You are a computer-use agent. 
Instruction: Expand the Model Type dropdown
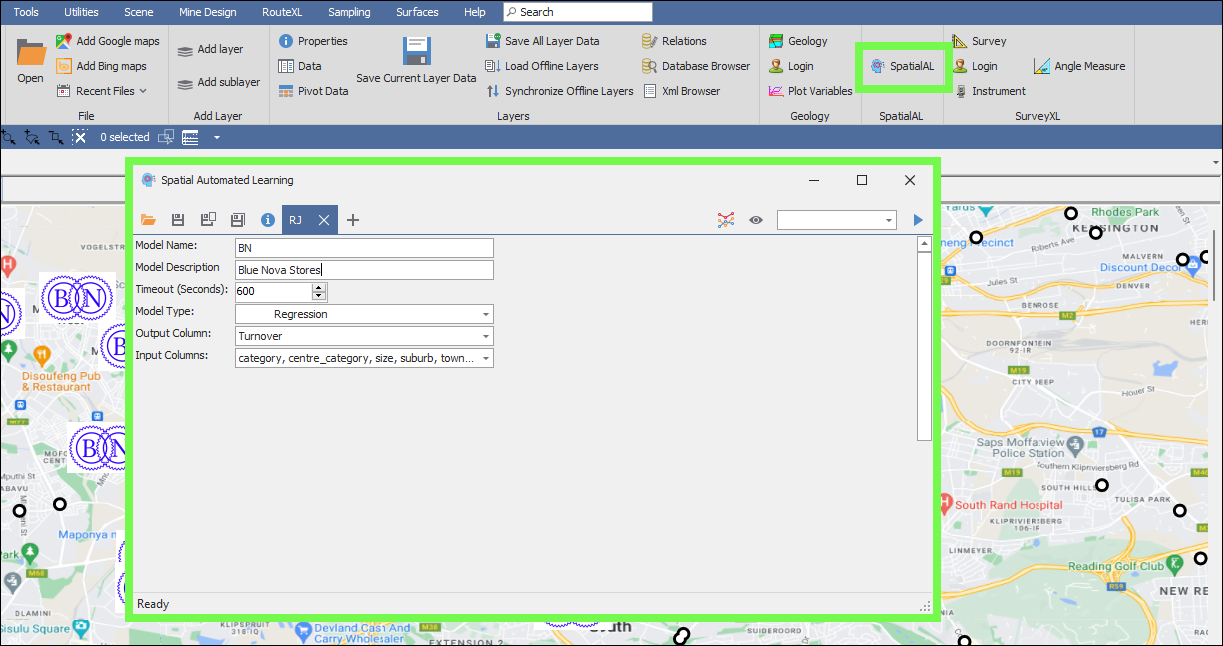pyautogui.click(x=486, y=314)
